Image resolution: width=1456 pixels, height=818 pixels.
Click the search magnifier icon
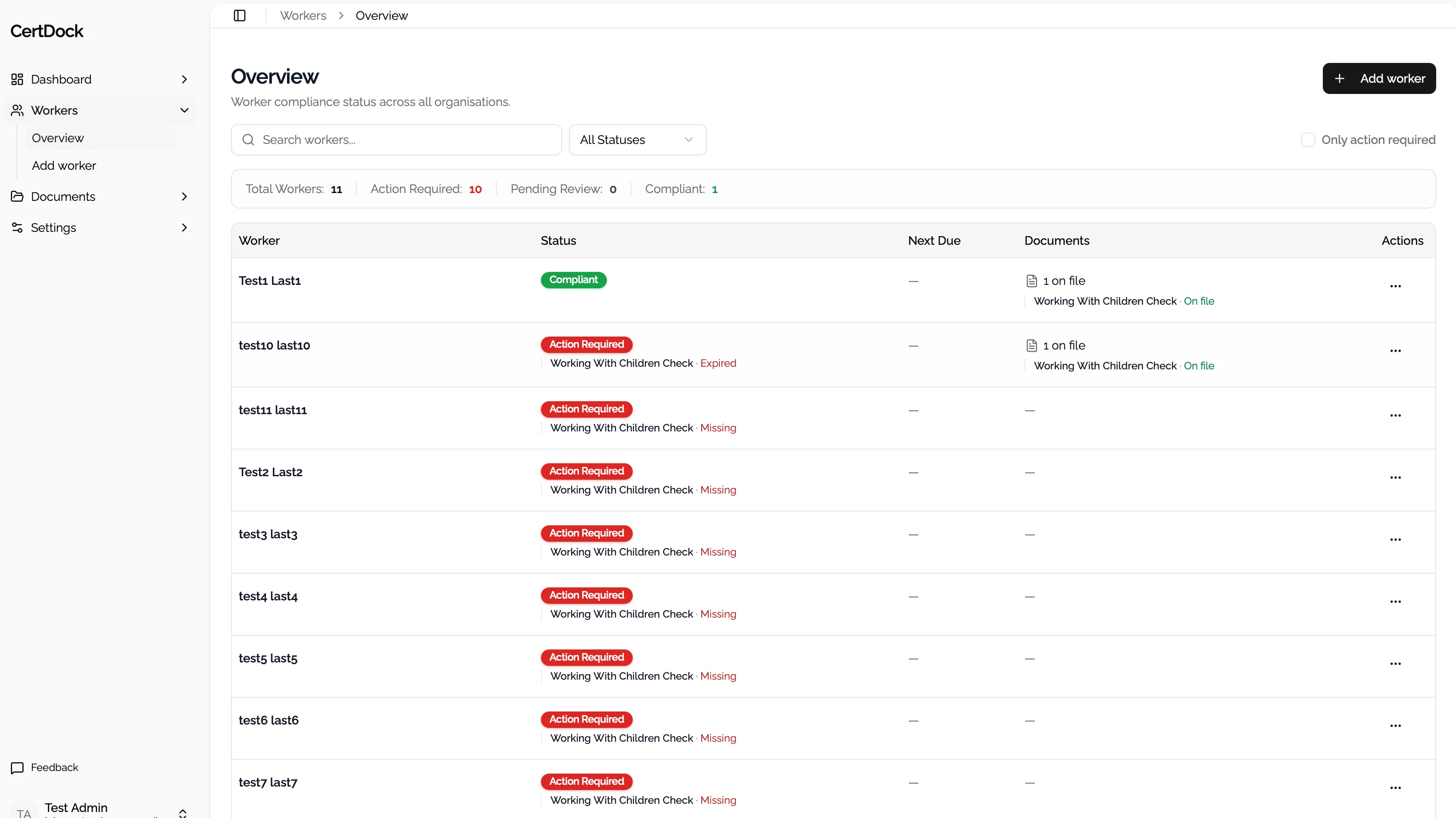pyautogui.click(x=248, y=140)
